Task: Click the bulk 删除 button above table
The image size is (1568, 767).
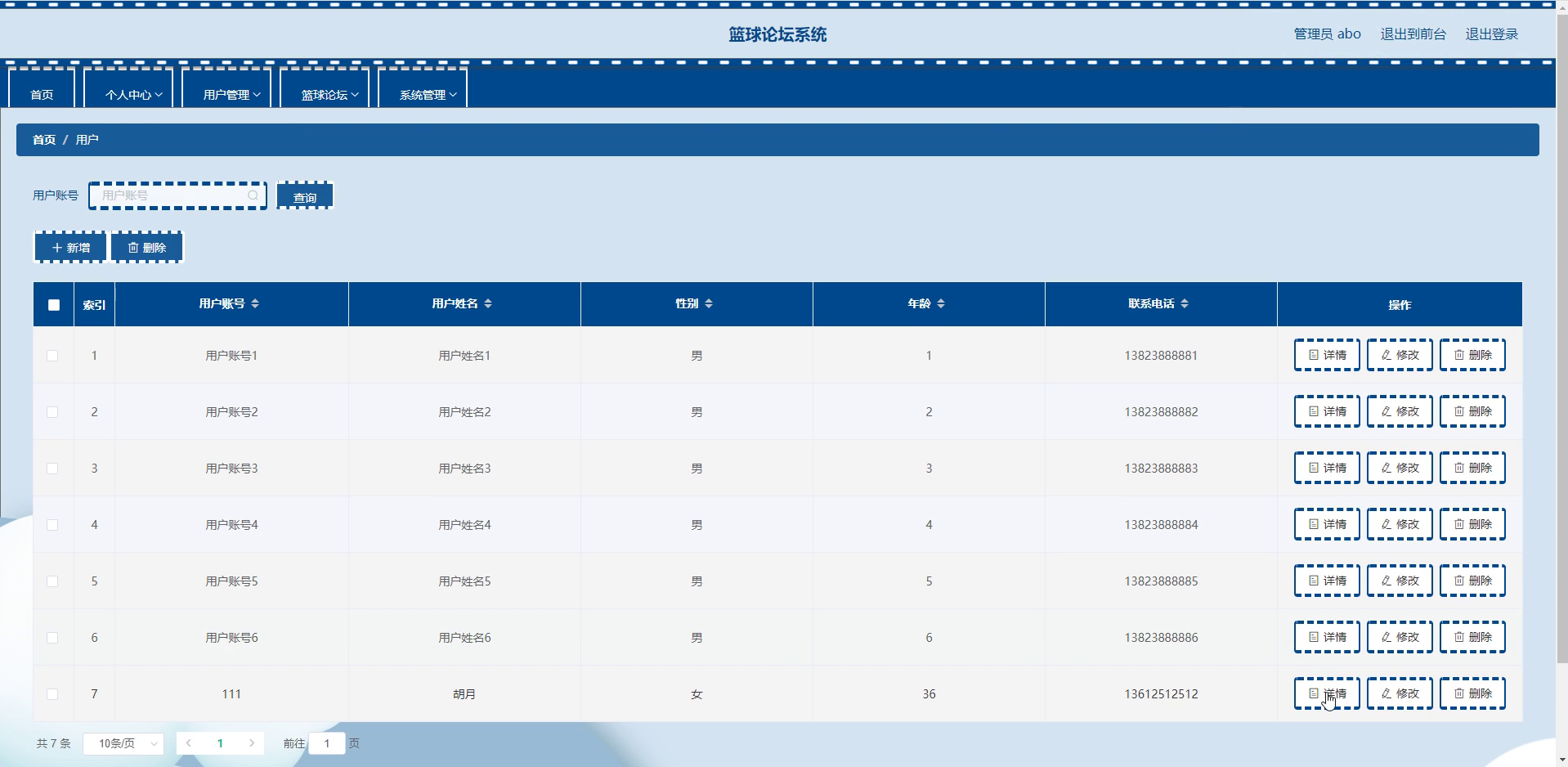Action: (x=147, y=247)
